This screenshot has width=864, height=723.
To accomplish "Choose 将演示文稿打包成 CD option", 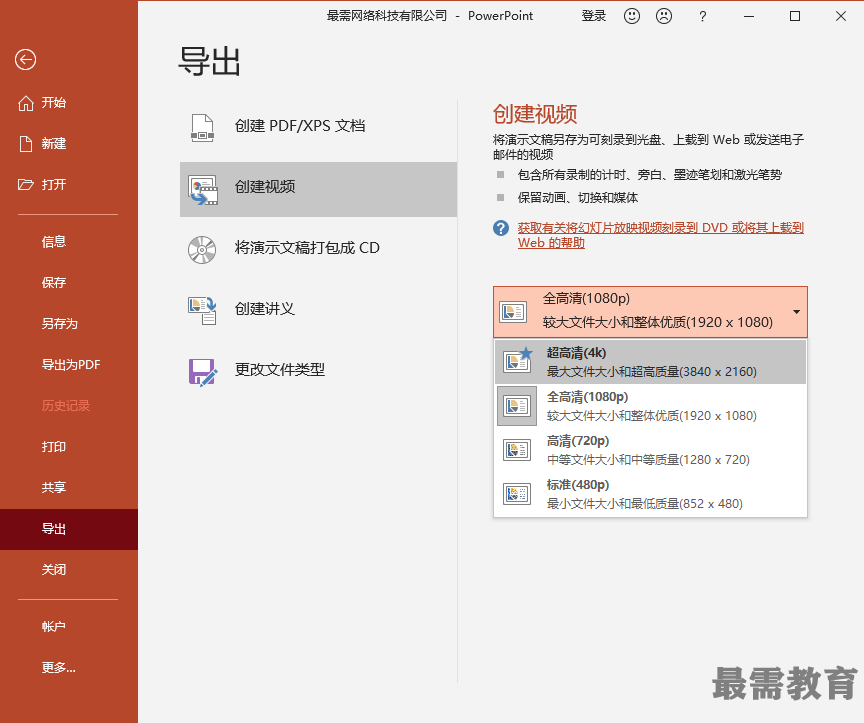I will pyautogui.click(x=318, y=249).
